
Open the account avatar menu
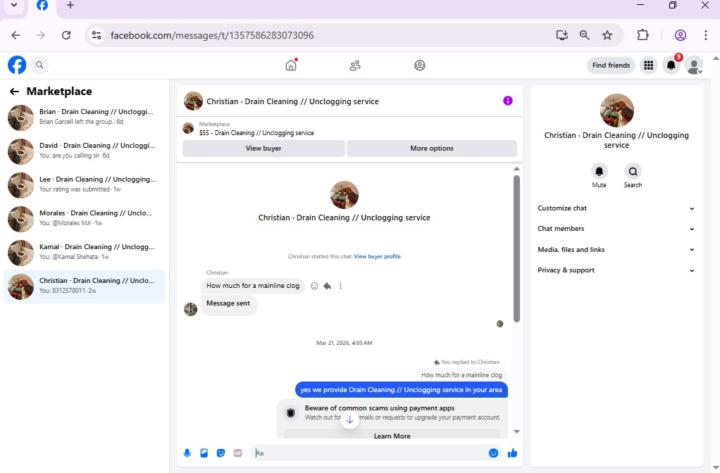coord(694,65)
